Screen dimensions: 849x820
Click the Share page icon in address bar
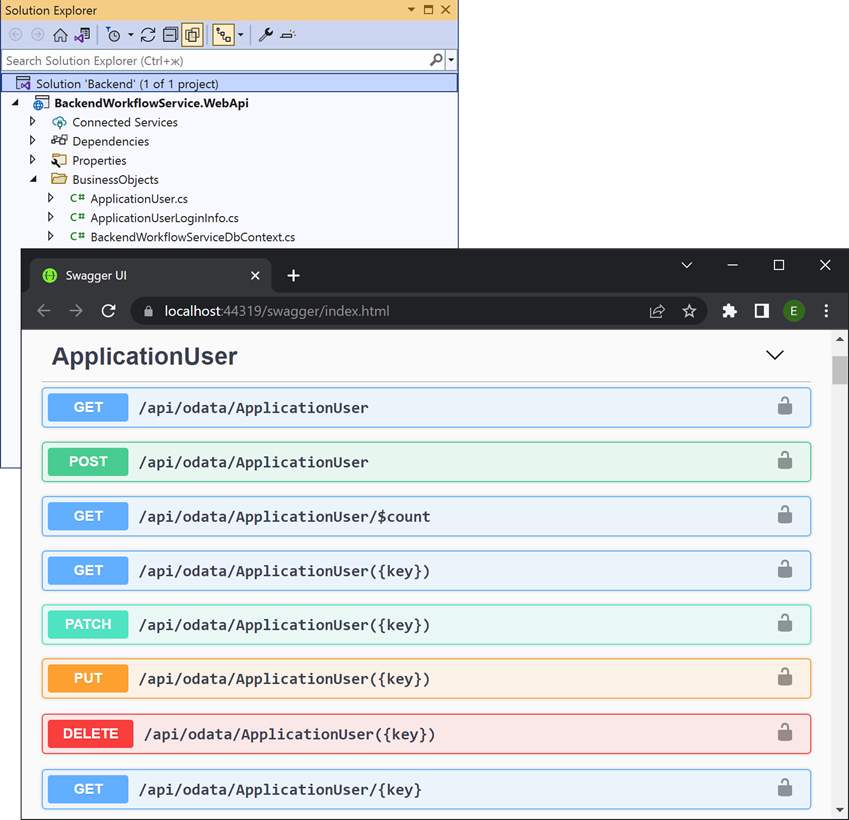pyautogui.click(x=657, y=311)
